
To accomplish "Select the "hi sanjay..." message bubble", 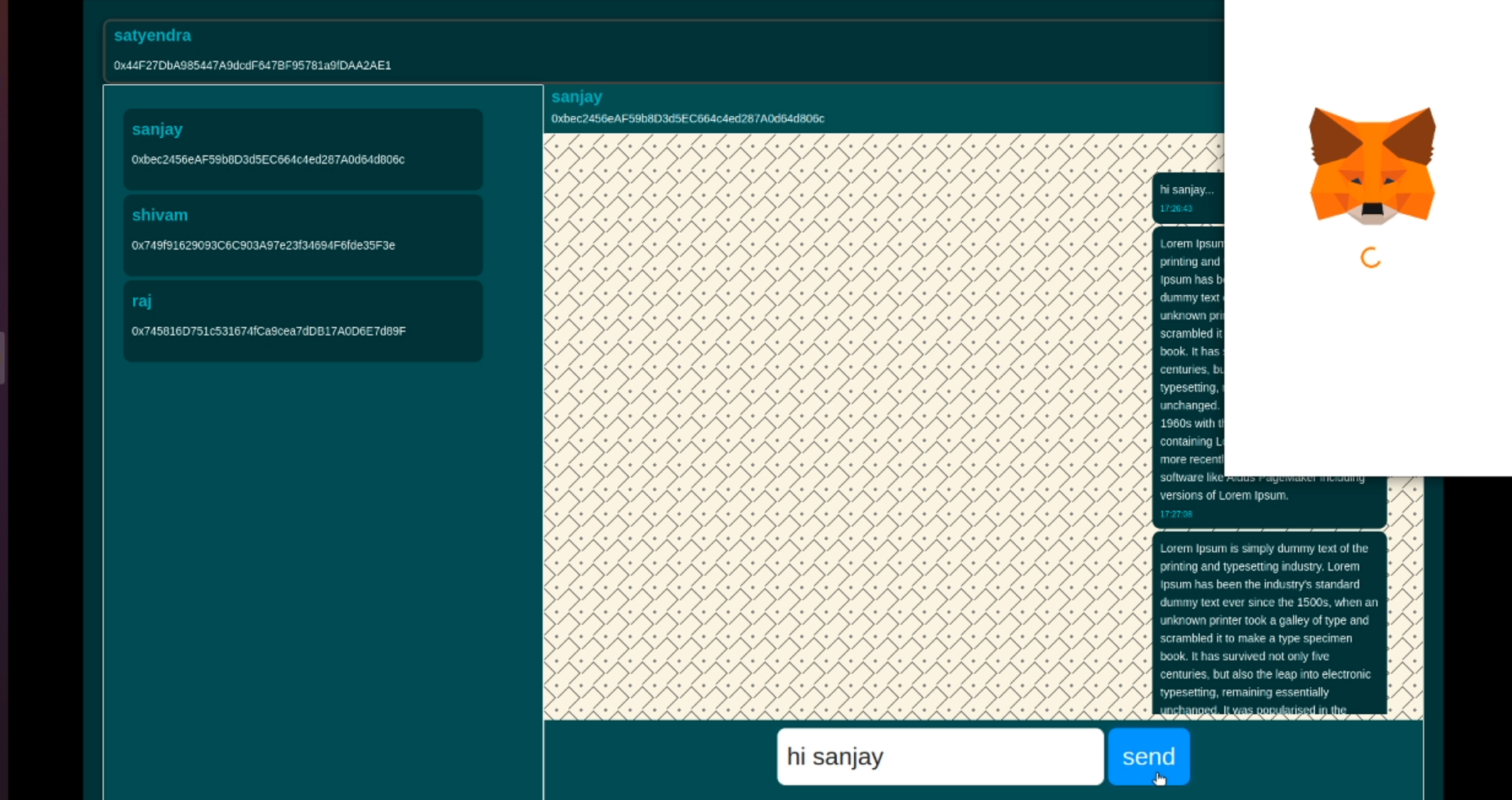I will pyautogui.click(x=1187, y=190).
